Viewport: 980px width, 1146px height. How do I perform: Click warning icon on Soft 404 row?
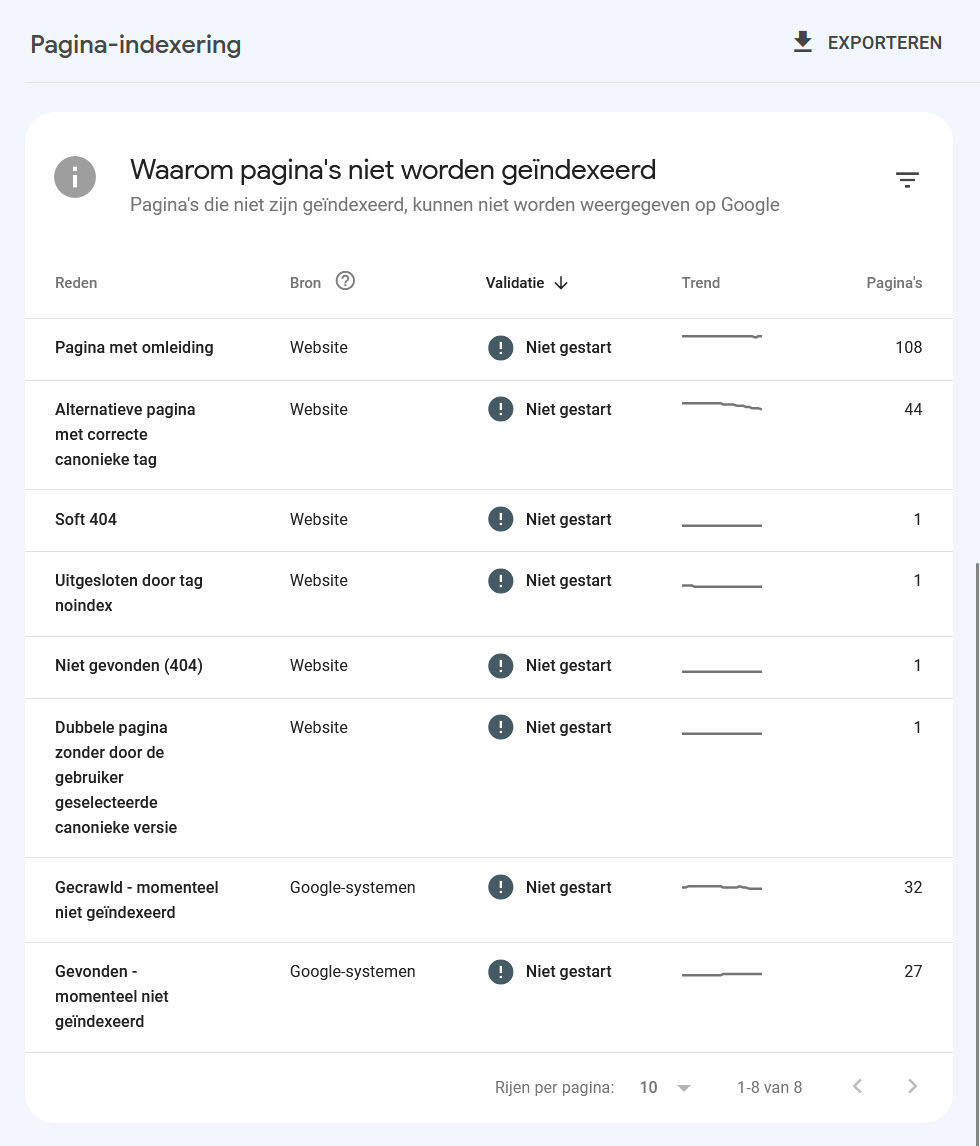[x=501, y=520]
